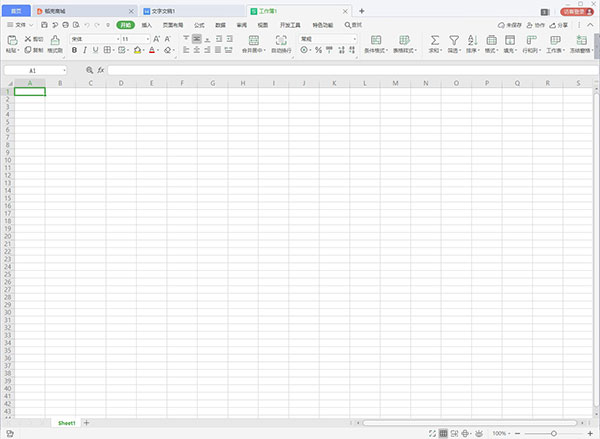Click the bottom-left status bar icon
600x439 pixels.
coord(10,434)
